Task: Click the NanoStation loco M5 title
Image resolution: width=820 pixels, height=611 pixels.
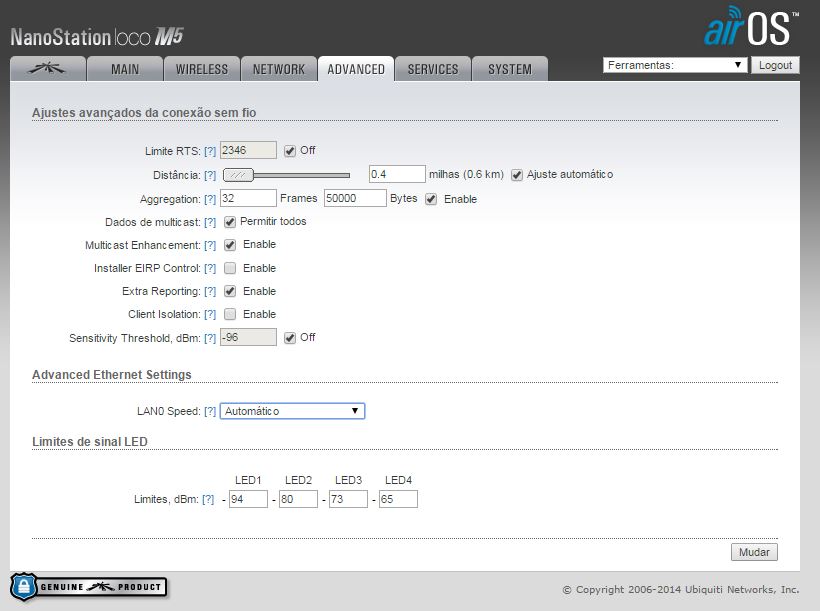Action: click(97, 37)
